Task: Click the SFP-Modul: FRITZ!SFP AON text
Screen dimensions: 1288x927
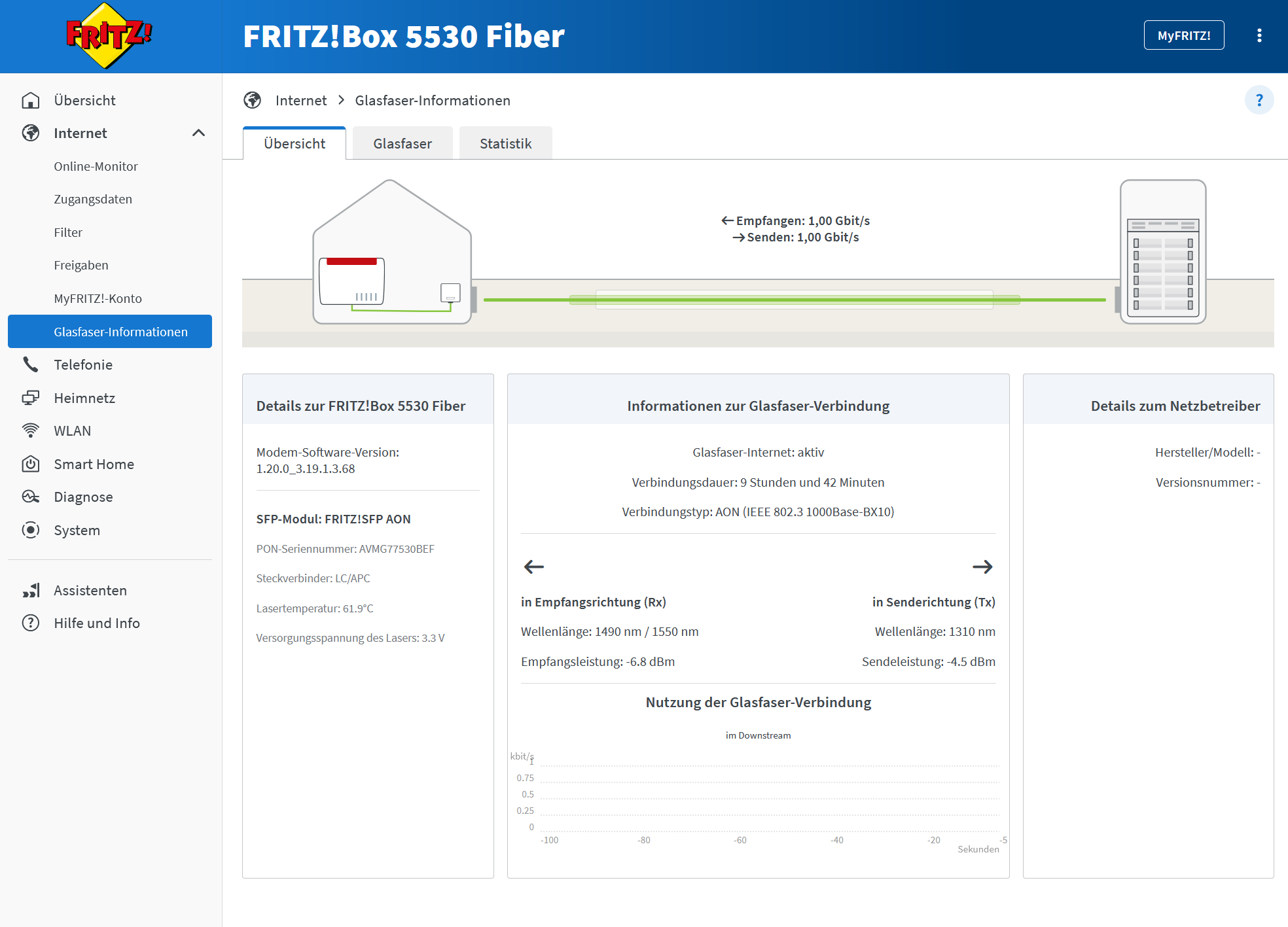Action: click(334, 519)
